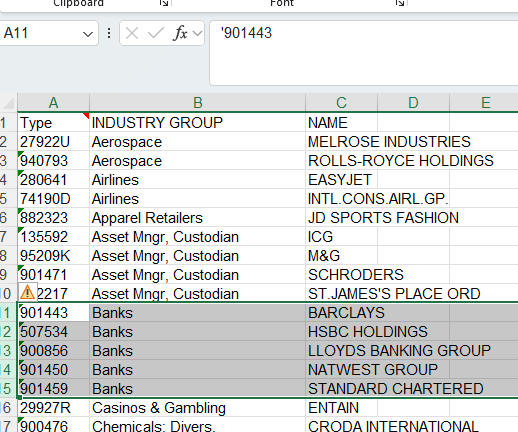Image resolution: width=518 pixels, height=432 pixels.
Task: Select cell containing 'Type'
Action: (53, 123)
